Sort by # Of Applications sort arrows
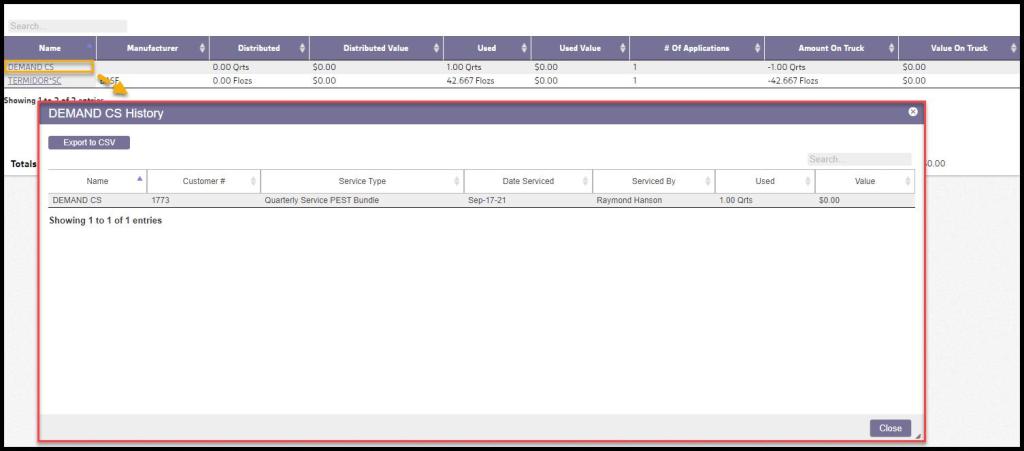Image resolution: width=1024 pixels, height=451 pixels. tap(757, 48)
